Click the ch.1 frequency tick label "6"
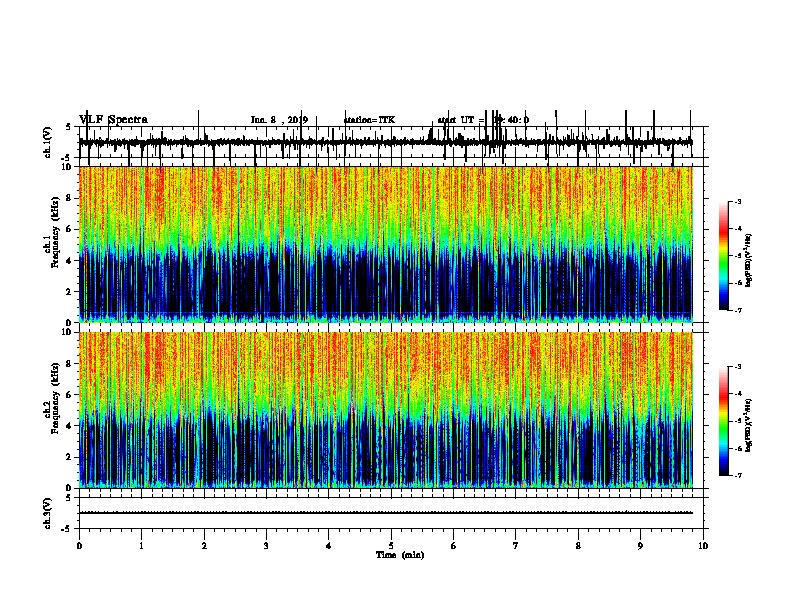792x612 pixels. tap(69, 229)
